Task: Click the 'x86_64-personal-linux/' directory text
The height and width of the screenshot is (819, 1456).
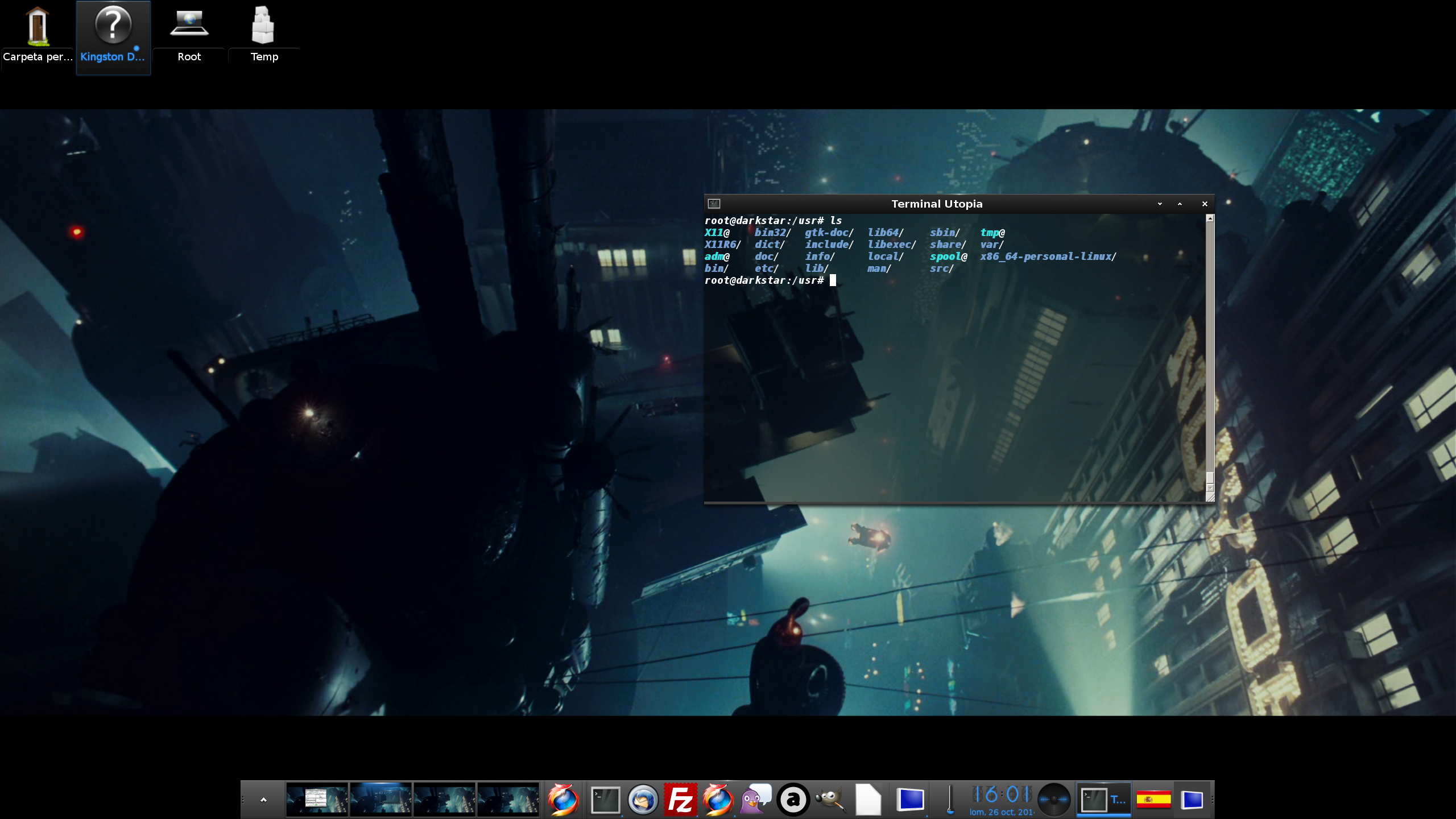Action: (1048, 257)
